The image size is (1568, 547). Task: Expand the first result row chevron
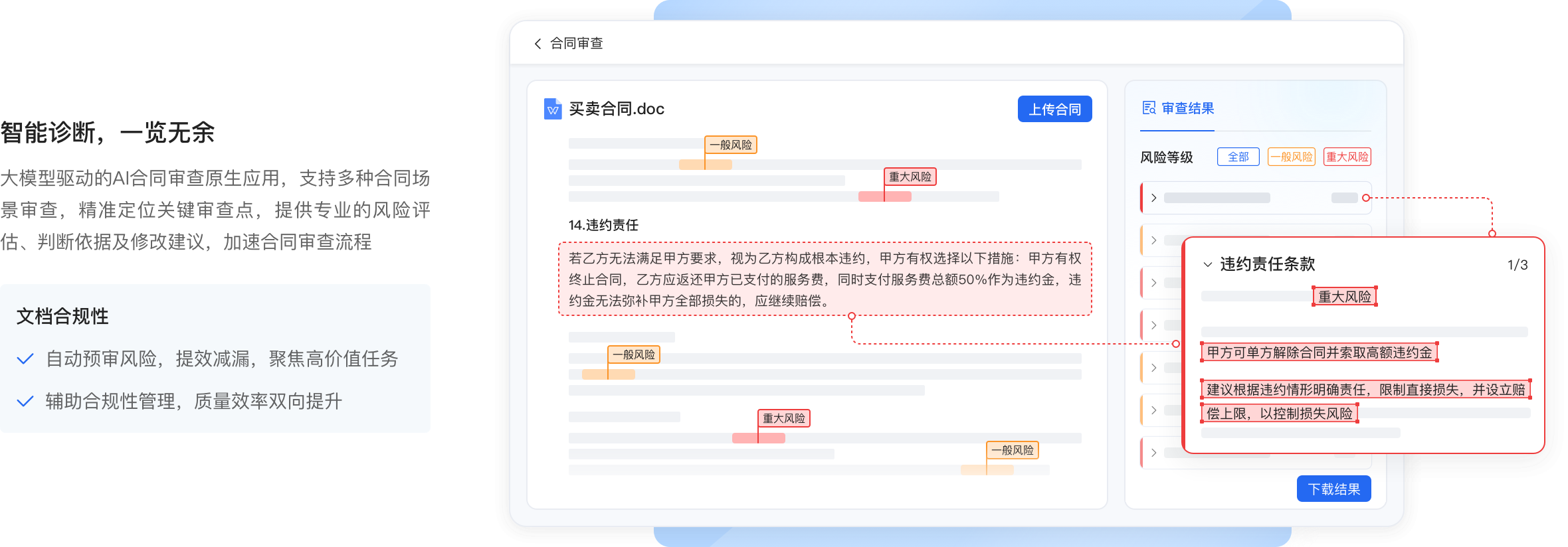tap(1154, 198)
